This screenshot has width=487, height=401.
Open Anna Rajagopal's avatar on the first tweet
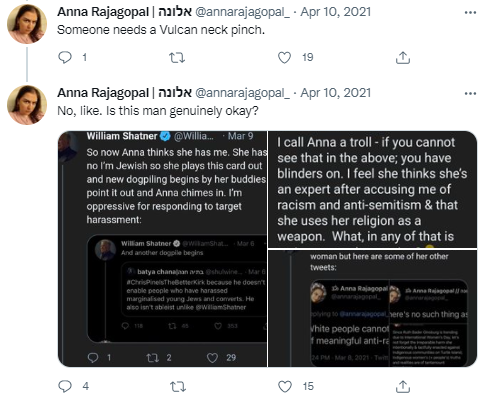click(x=27, y=24)
